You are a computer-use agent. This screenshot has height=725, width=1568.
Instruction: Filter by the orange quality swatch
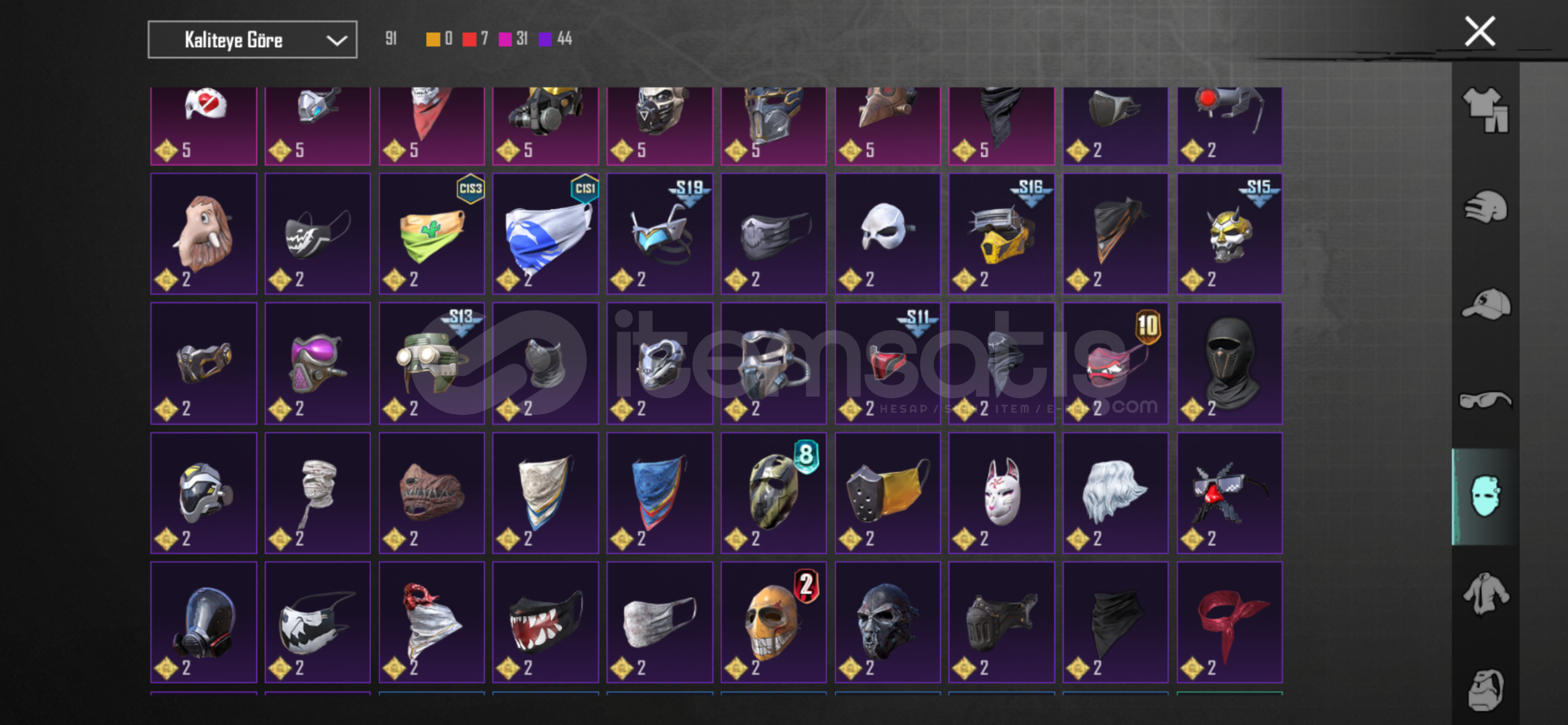[x=433, y=39]
